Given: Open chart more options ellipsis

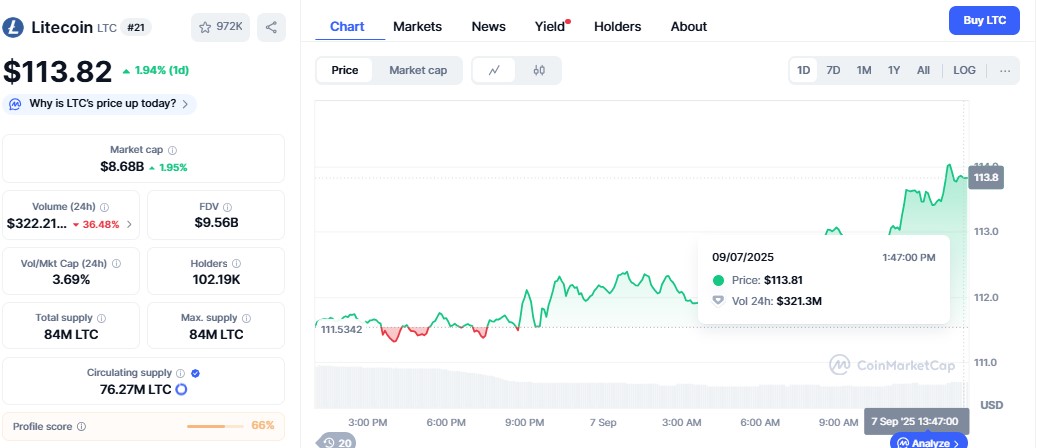Looking at the screenshot, I should tap(1005, 71).
